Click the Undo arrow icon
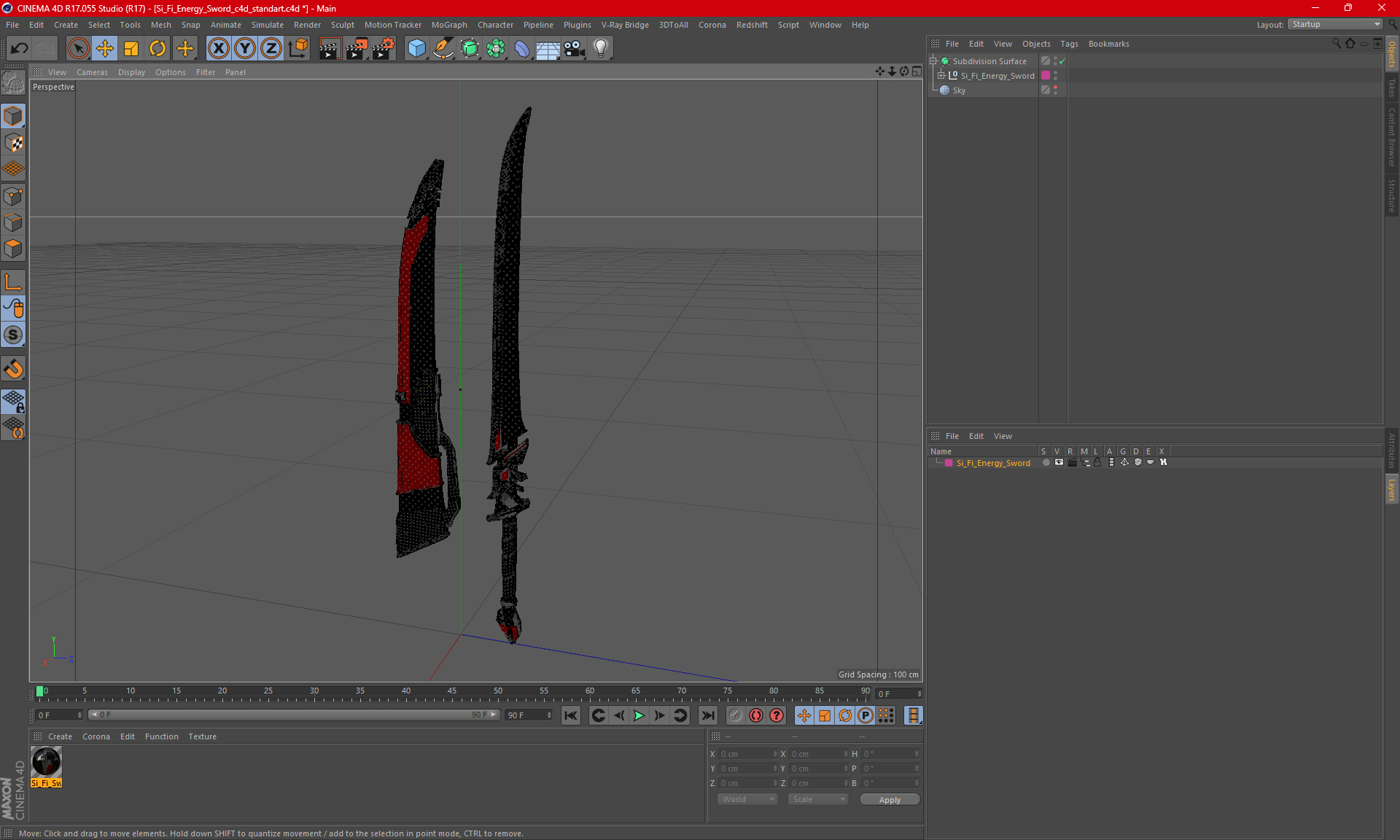The width and height of the screenshot is (1400, 840). click(x=19, y=49)
